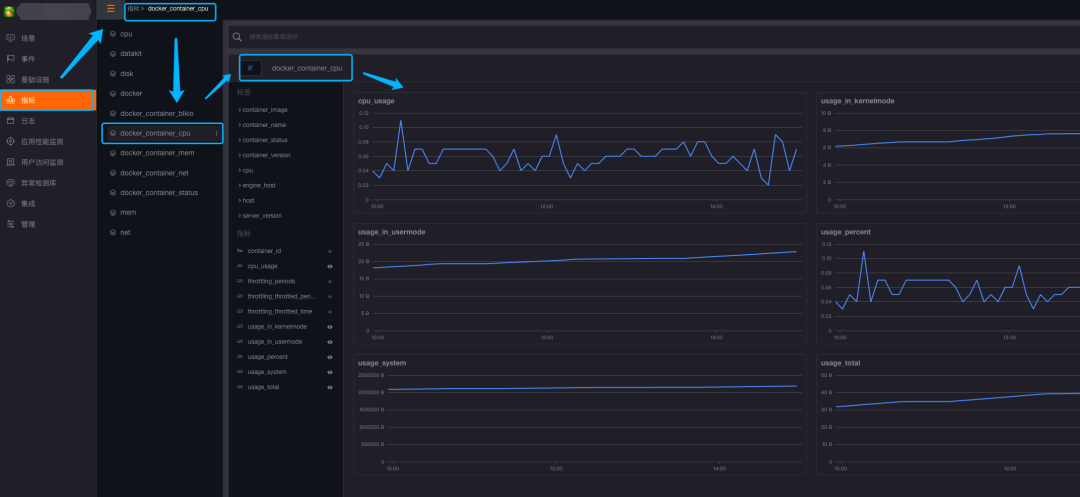Show the throttling_periods metric chart

tap(330, 282)
